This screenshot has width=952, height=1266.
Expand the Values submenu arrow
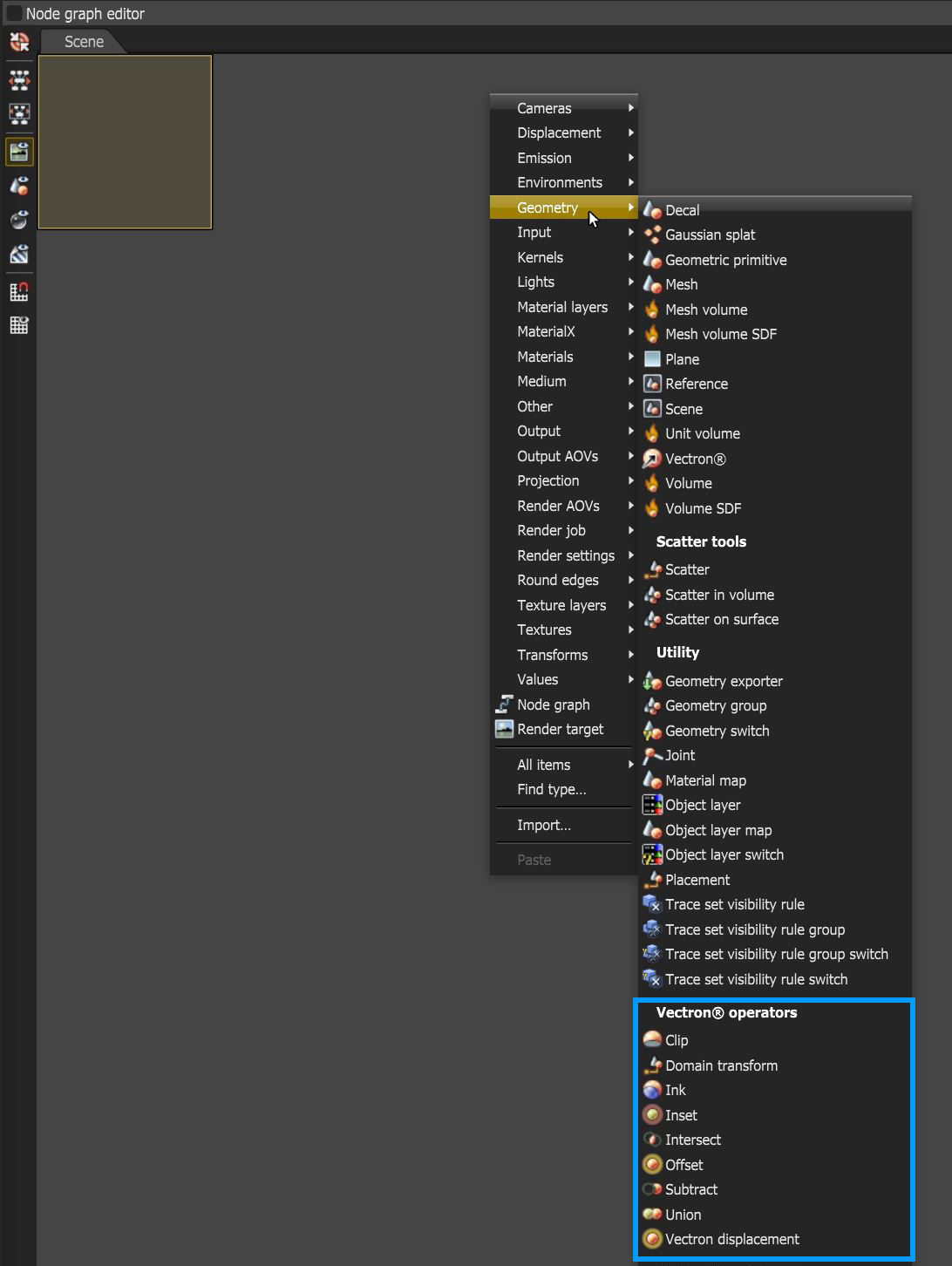click(631, 679)
